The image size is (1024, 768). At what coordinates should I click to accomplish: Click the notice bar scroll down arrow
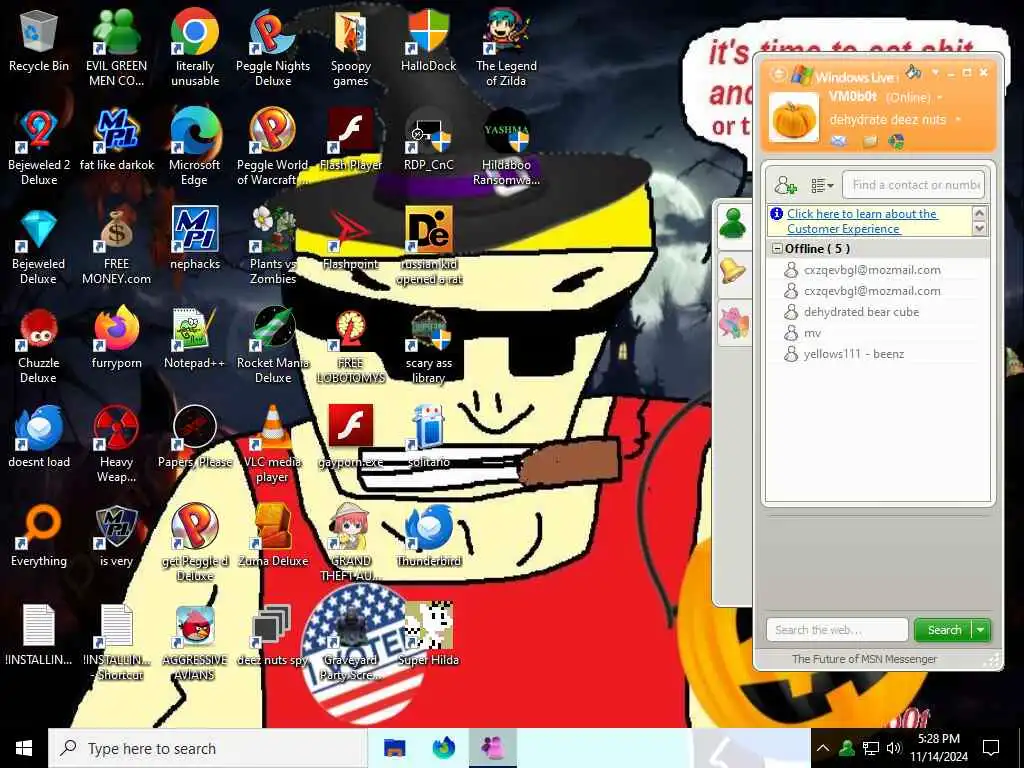point(979,229)
